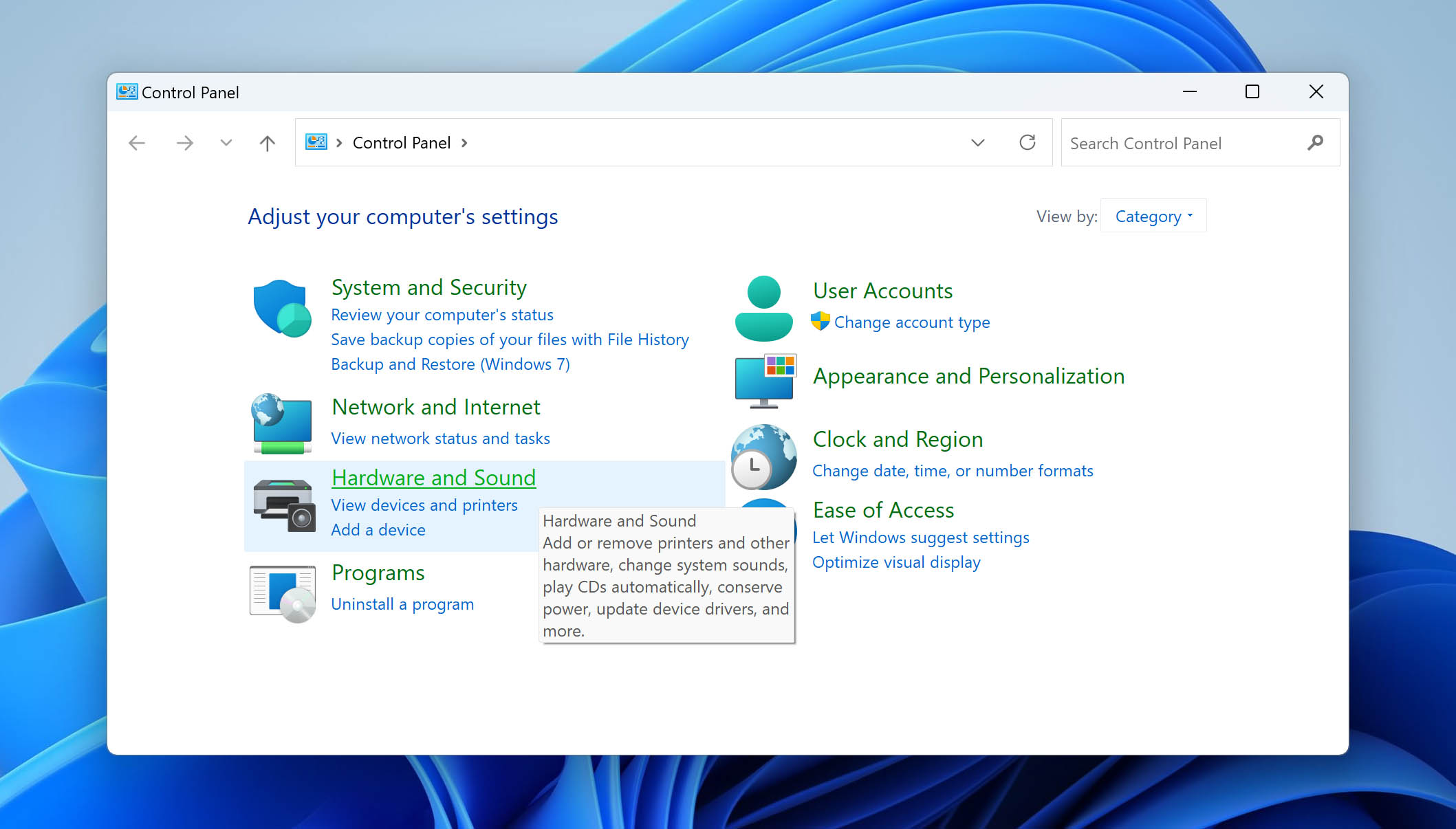
Task: Click the Appearance and Personalization monitor icon
Action: click(765, 380)
